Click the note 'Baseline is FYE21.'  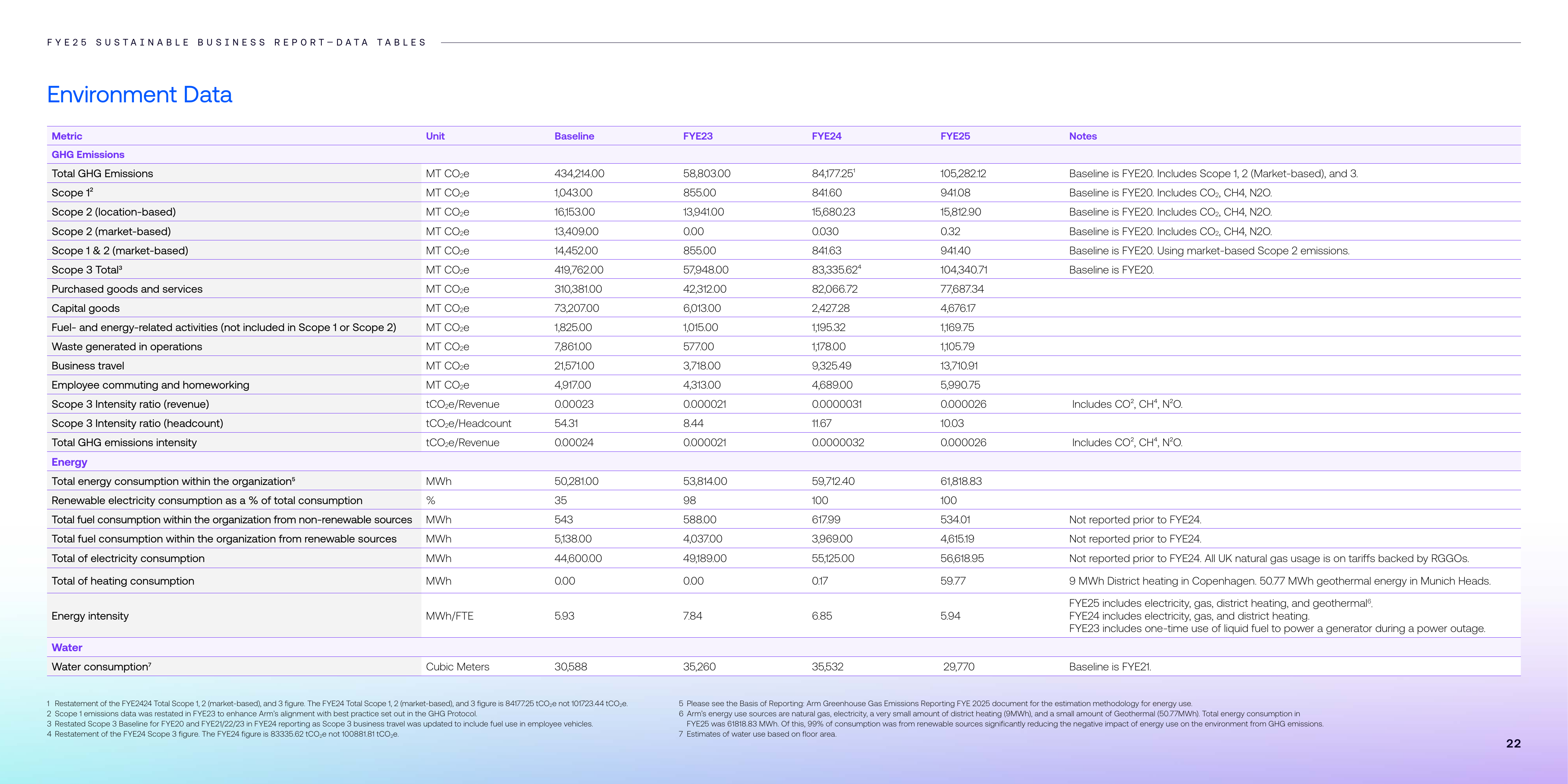(1110, 667)
